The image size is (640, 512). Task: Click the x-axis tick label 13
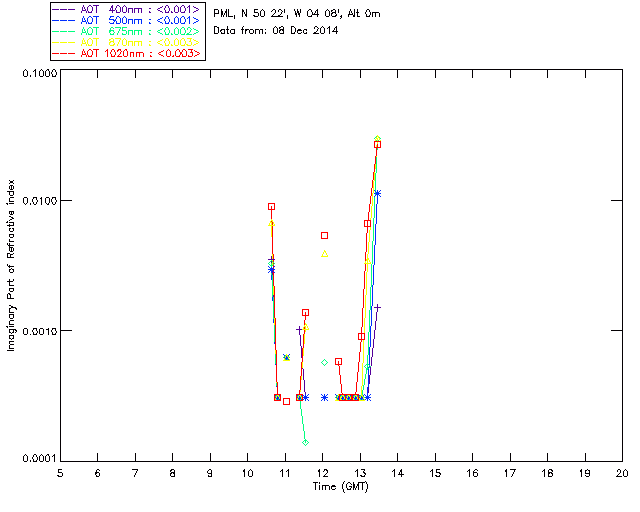coord(360,473)
